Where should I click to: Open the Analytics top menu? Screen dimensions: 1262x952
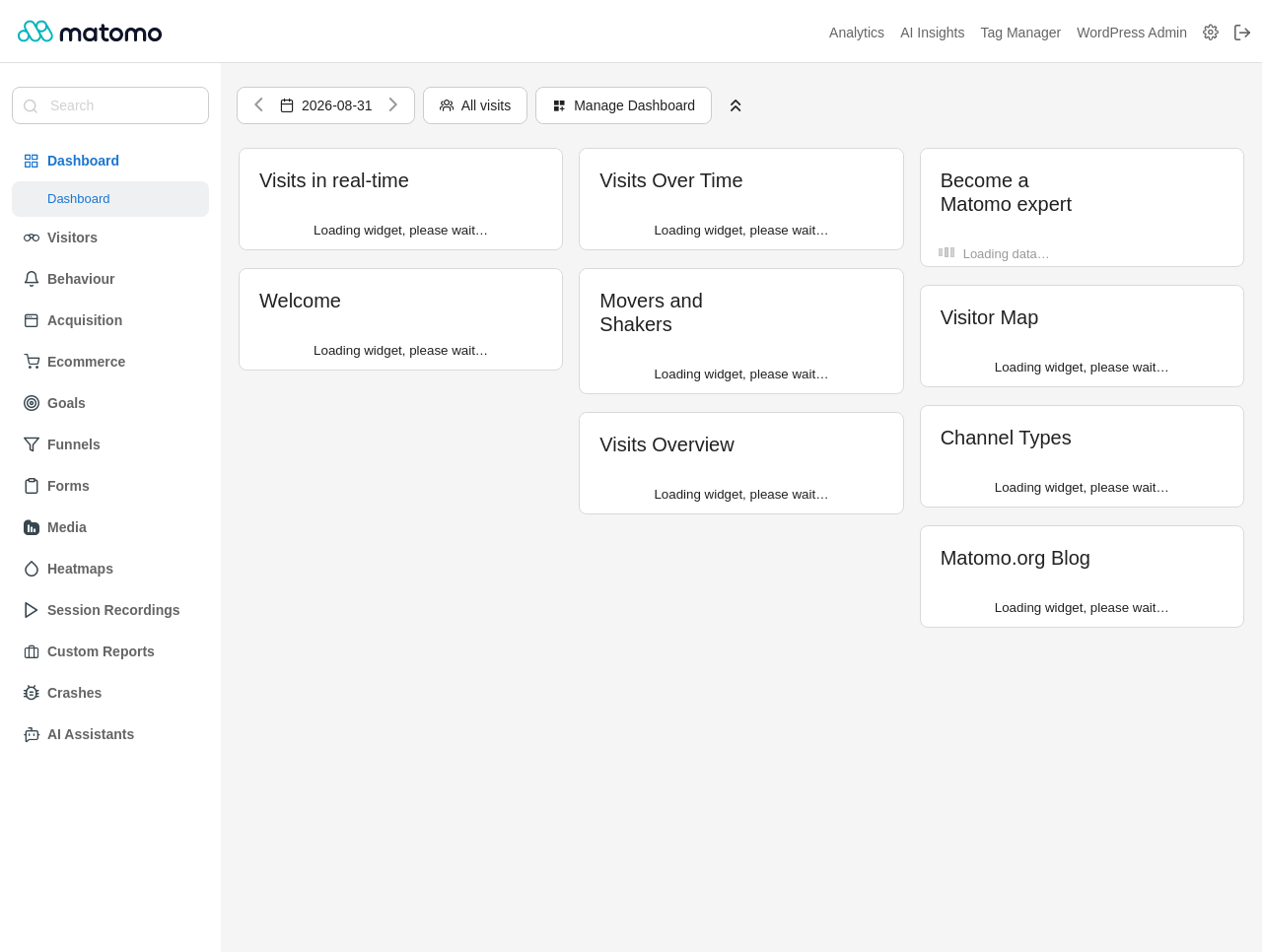[x=857, y=33]
